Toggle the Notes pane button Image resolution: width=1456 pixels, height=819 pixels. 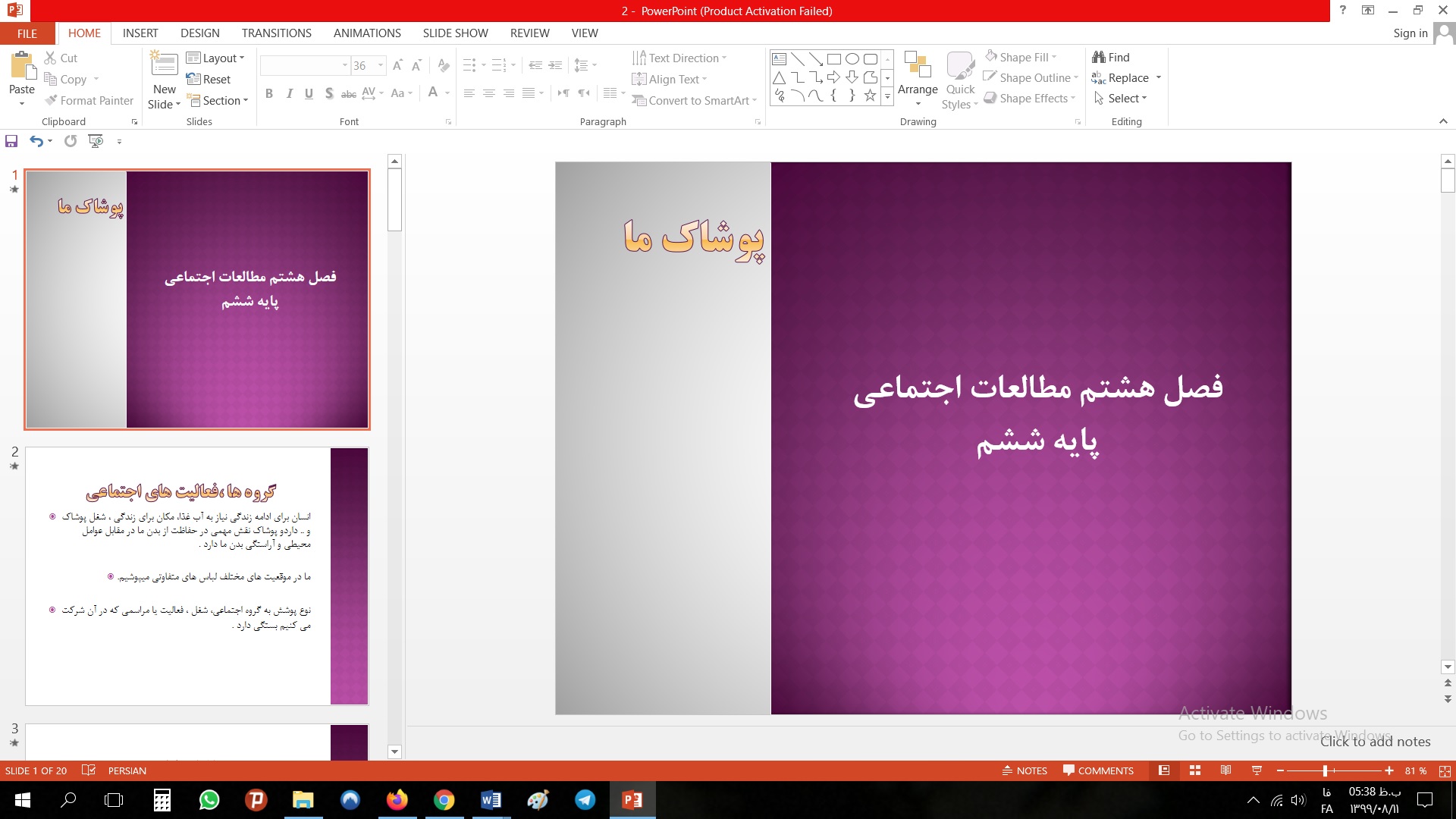point(1025,770)
